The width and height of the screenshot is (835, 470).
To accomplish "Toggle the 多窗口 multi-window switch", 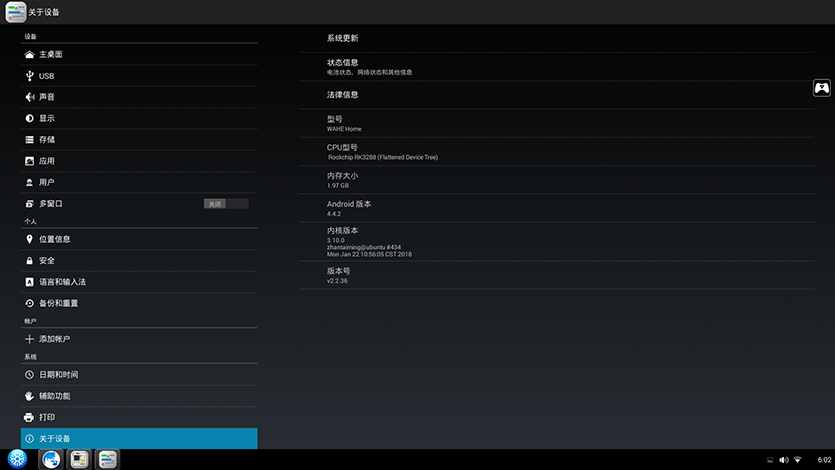I will [x=226, y=204].
